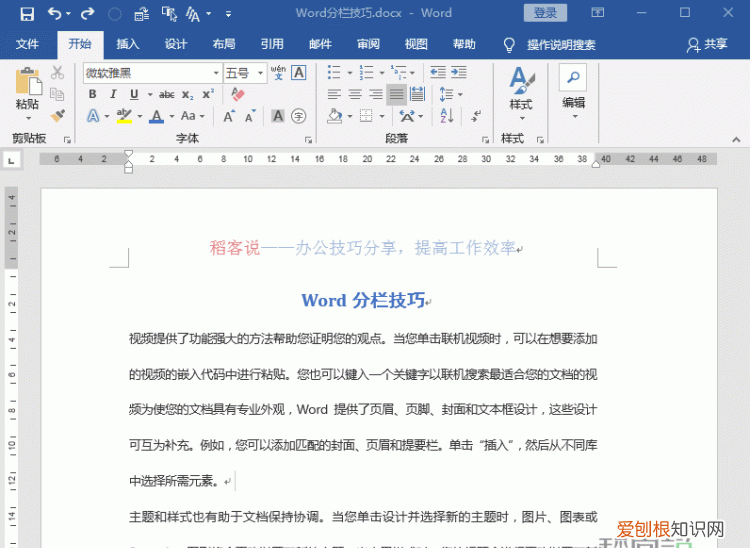Apply yellow text highlight color
The height and width of the screenshot is (548, 750).
tap(124, 116)
